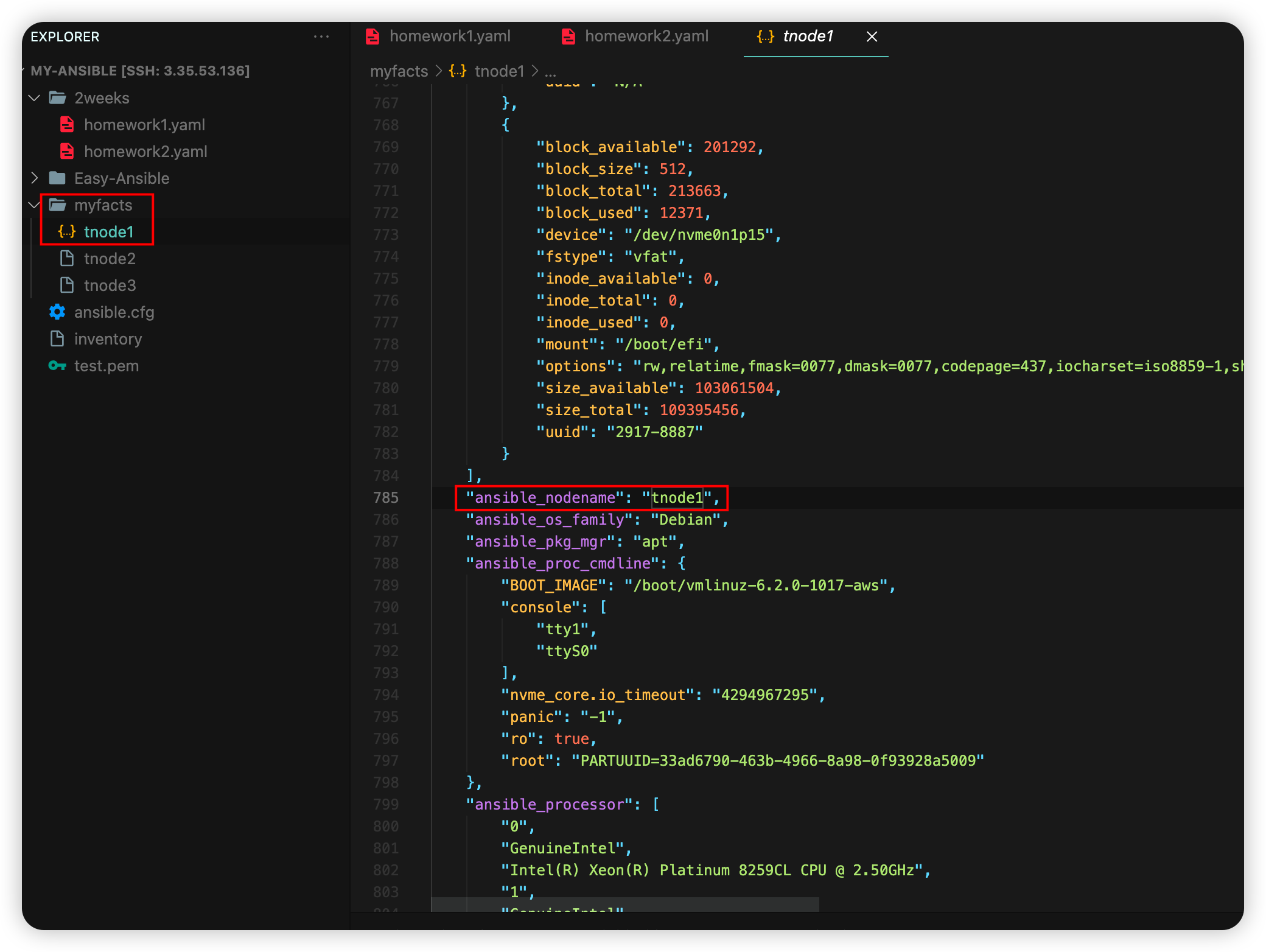
Task: Click the Easy-Ansible folder icon
Action: point(57,178)
